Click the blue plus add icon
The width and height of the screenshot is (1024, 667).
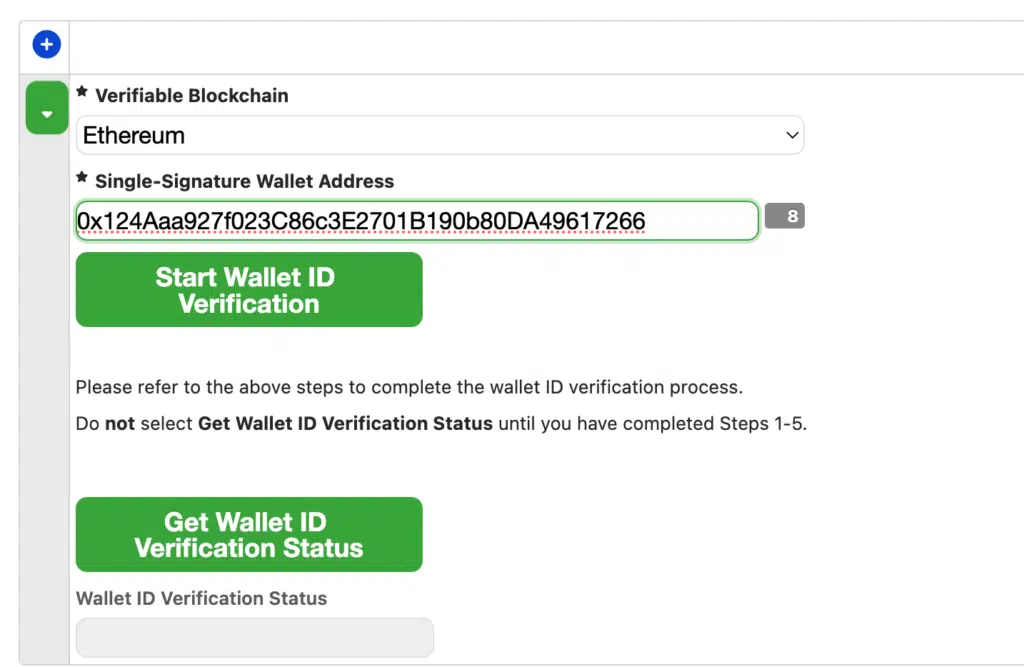coord(46,44)
